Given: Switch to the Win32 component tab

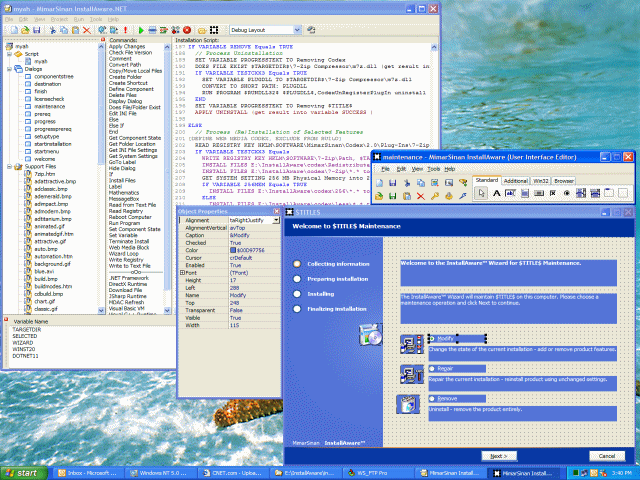Looking at the screenshot, I should pos(540,181).
